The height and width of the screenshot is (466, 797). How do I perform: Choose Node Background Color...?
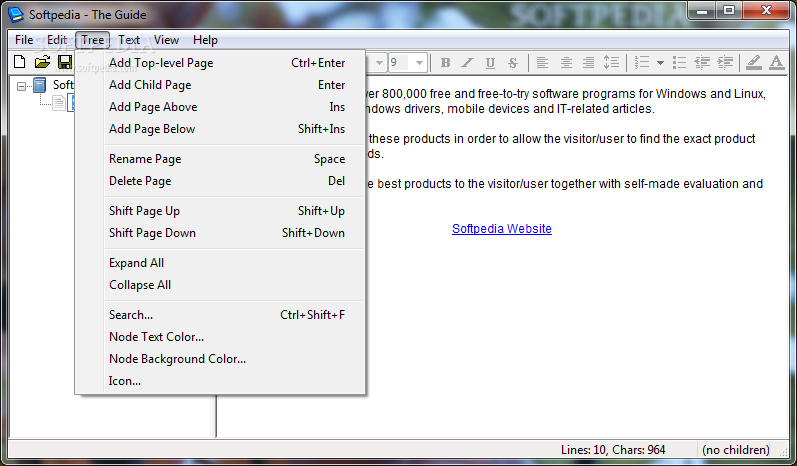[x=220, y=359]
